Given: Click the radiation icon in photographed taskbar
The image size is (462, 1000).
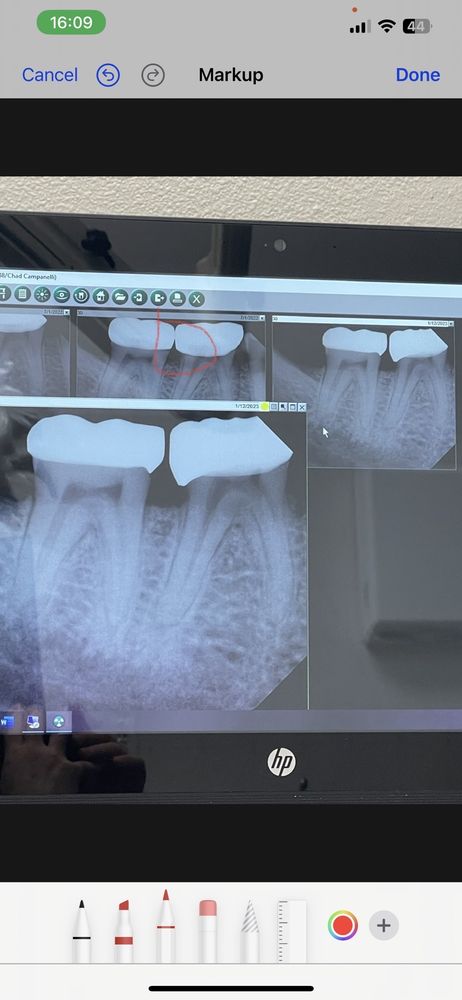Looking at the screenshot, I should click(59, 722).
